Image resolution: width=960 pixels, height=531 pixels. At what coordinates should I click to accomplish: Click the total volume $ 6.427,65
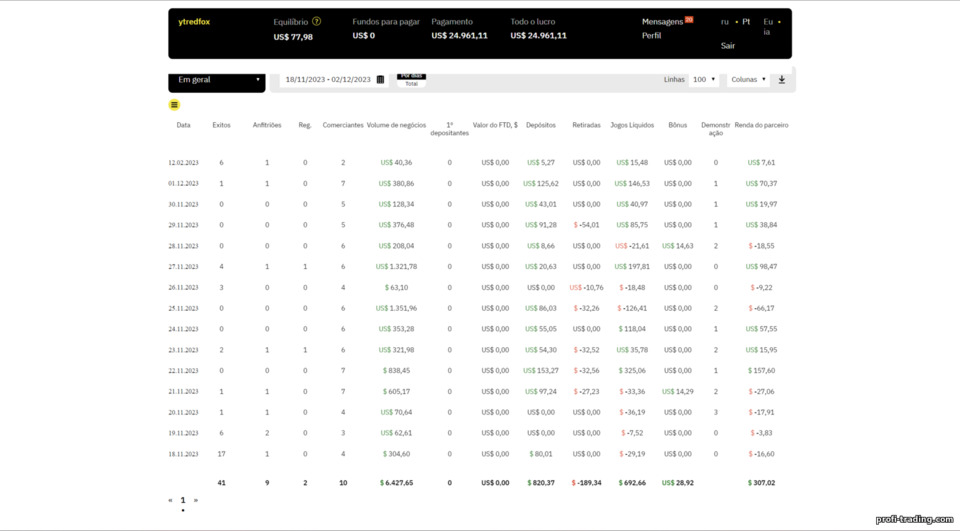pos(396,483)
